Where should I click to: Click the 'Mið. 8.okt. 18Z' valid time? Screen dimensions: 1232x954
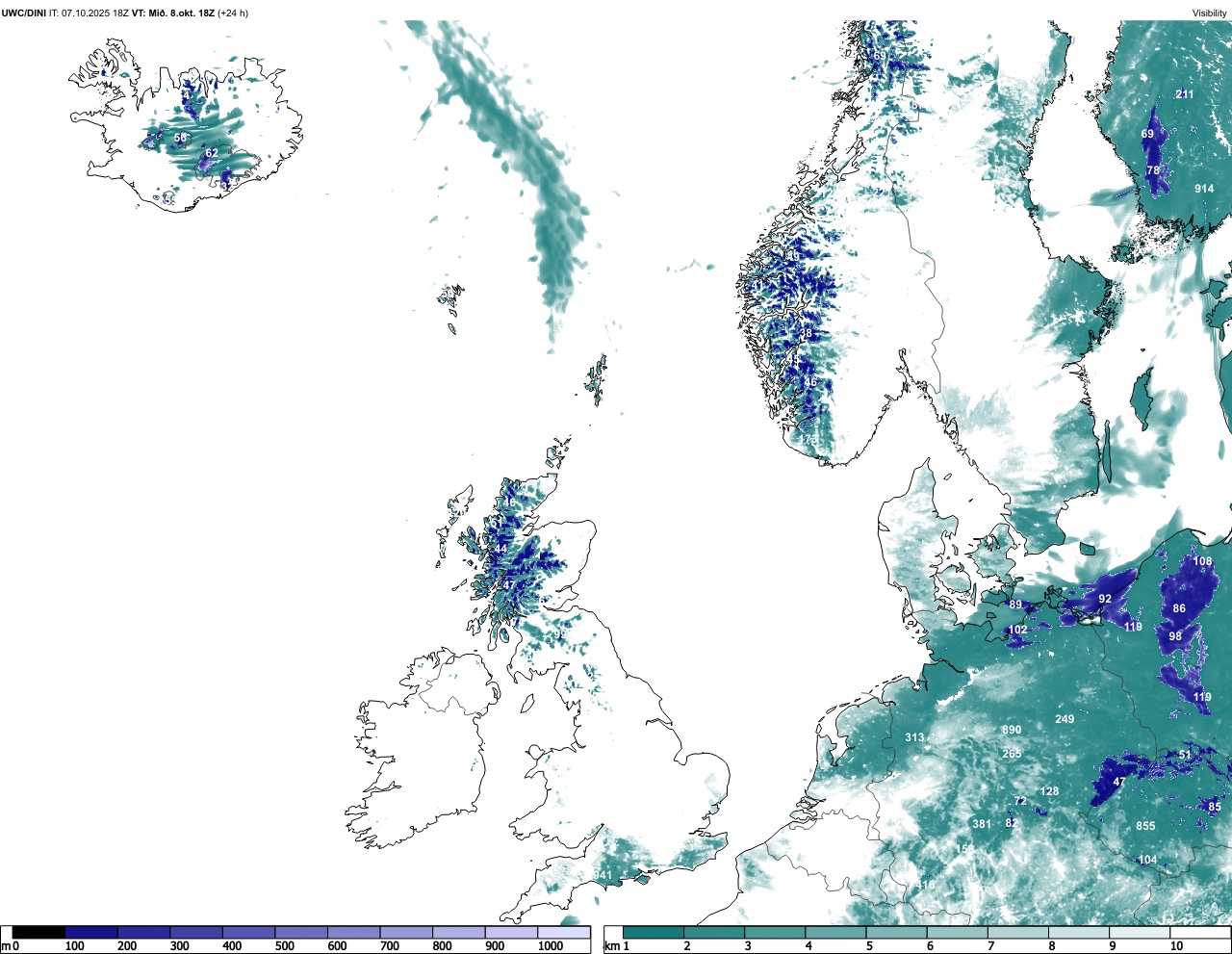pos(181,13)
